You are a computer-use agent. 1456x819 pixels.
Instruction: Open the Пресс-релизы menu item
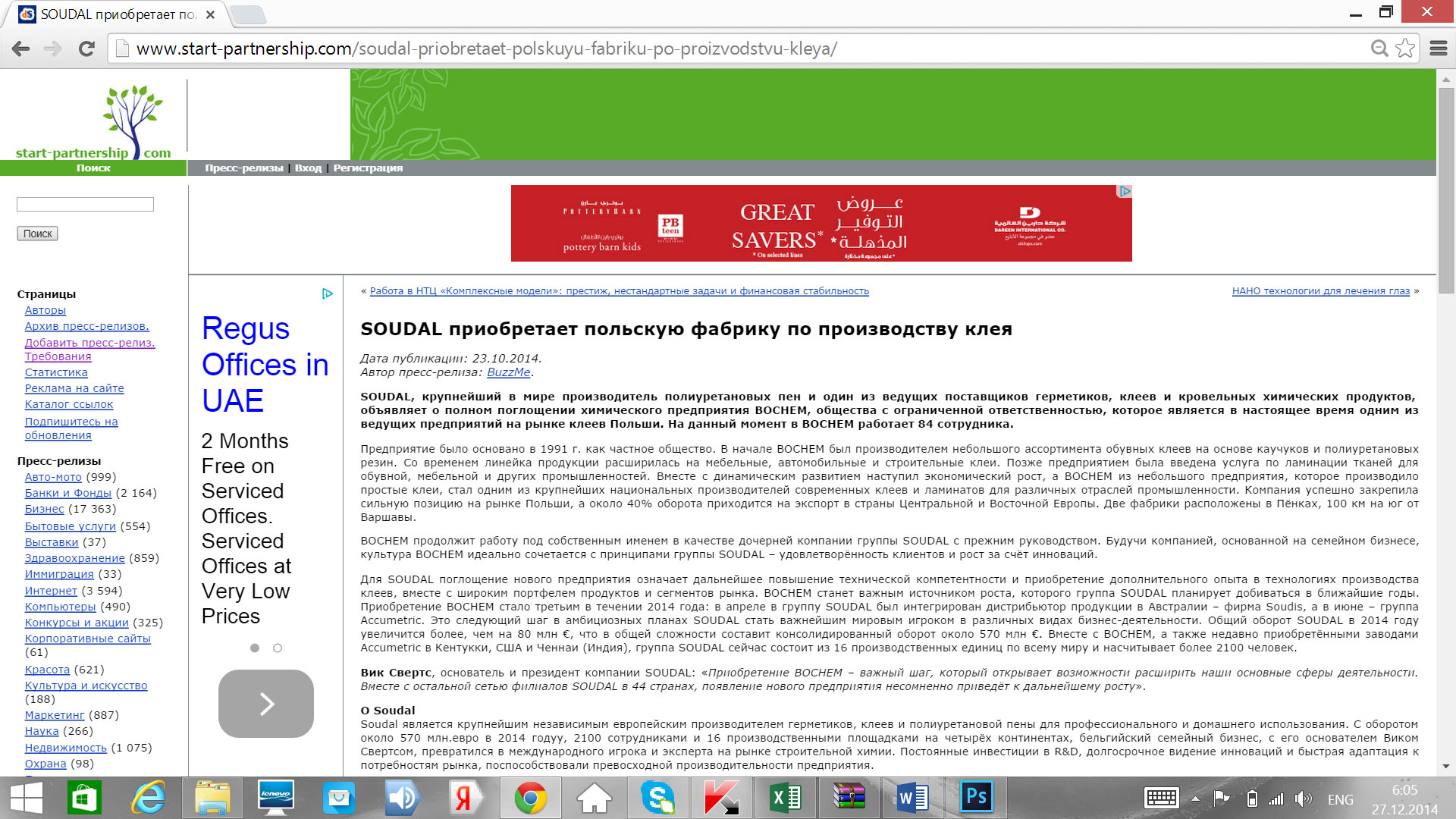(243, 168)
